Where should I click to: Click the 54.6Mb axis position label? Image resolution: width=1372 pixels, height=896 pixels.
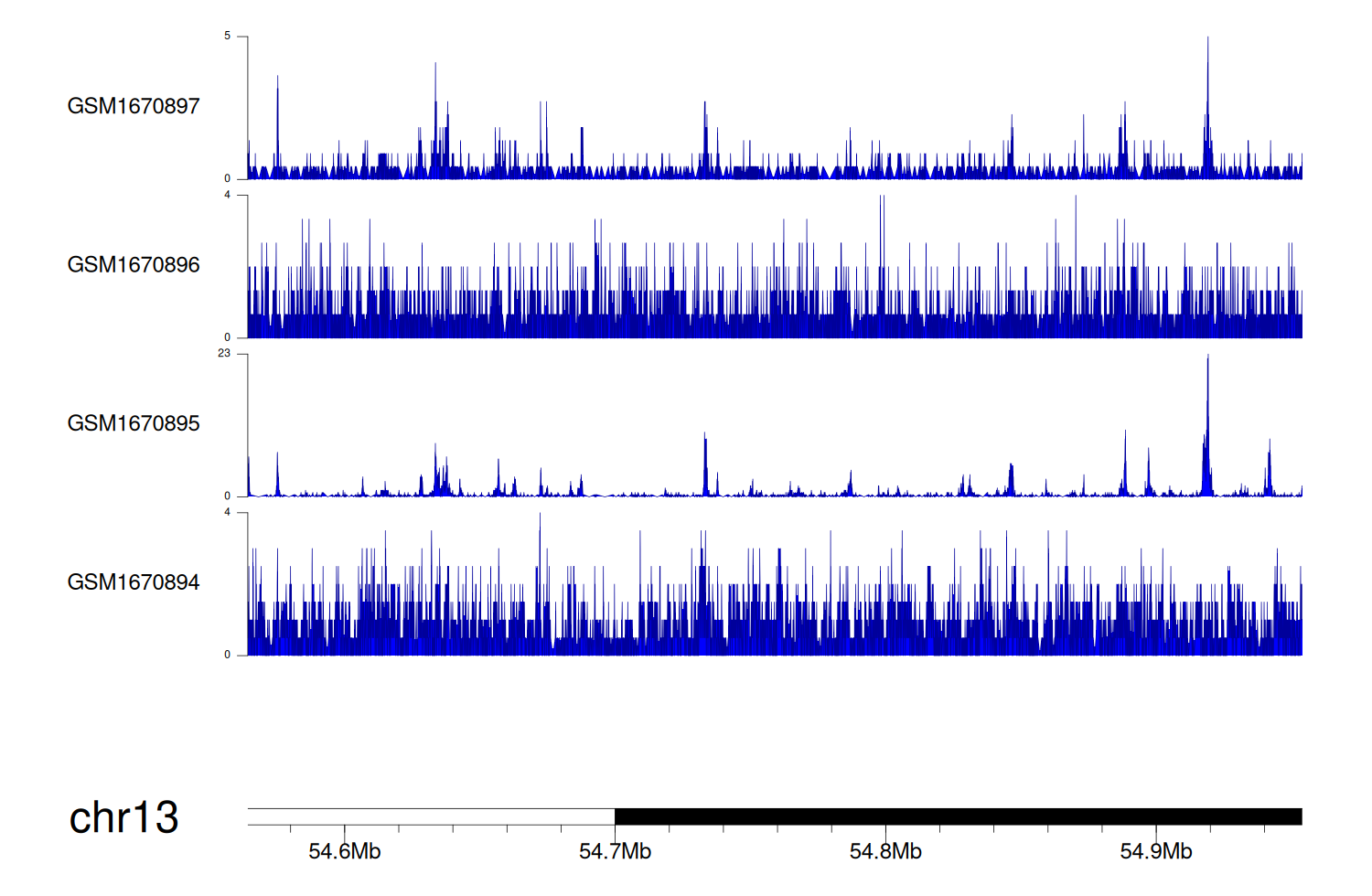[x=344, y=852]
